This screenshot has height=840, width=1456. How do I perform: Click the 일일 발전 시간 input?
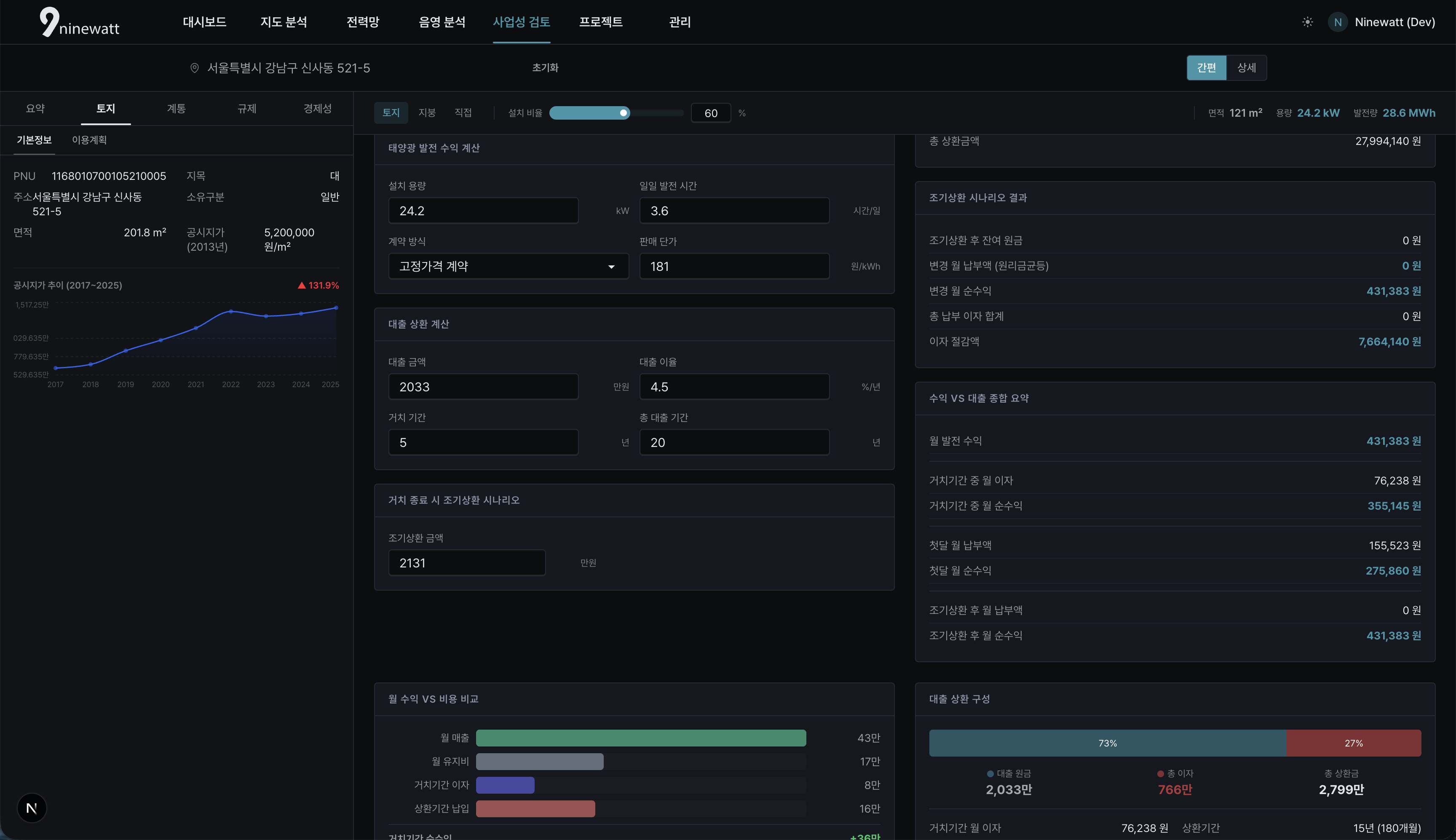[x=734, y=211]
